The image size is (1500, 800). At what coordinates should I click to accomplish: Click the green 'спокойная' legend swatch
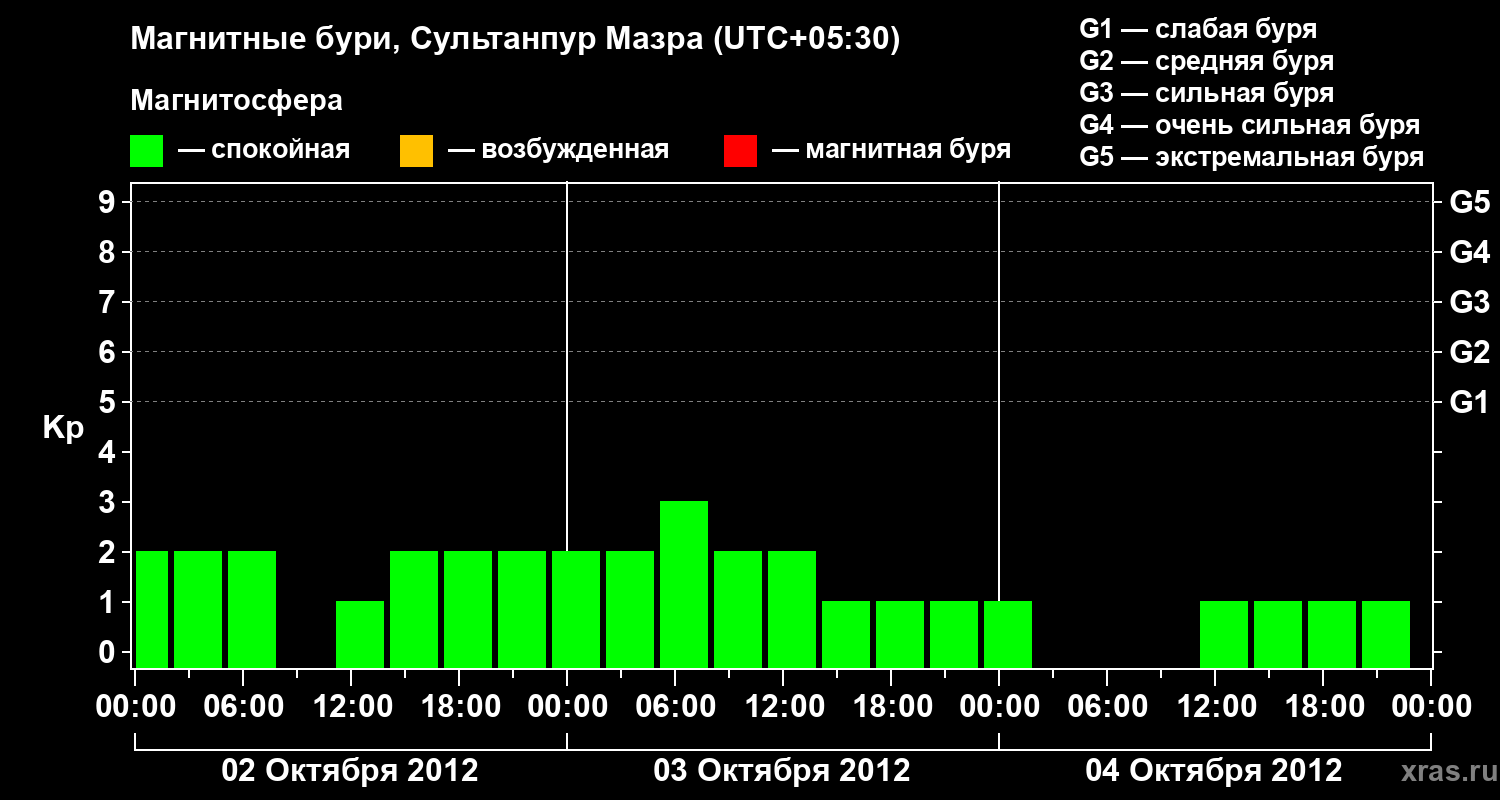coord(147,150)
